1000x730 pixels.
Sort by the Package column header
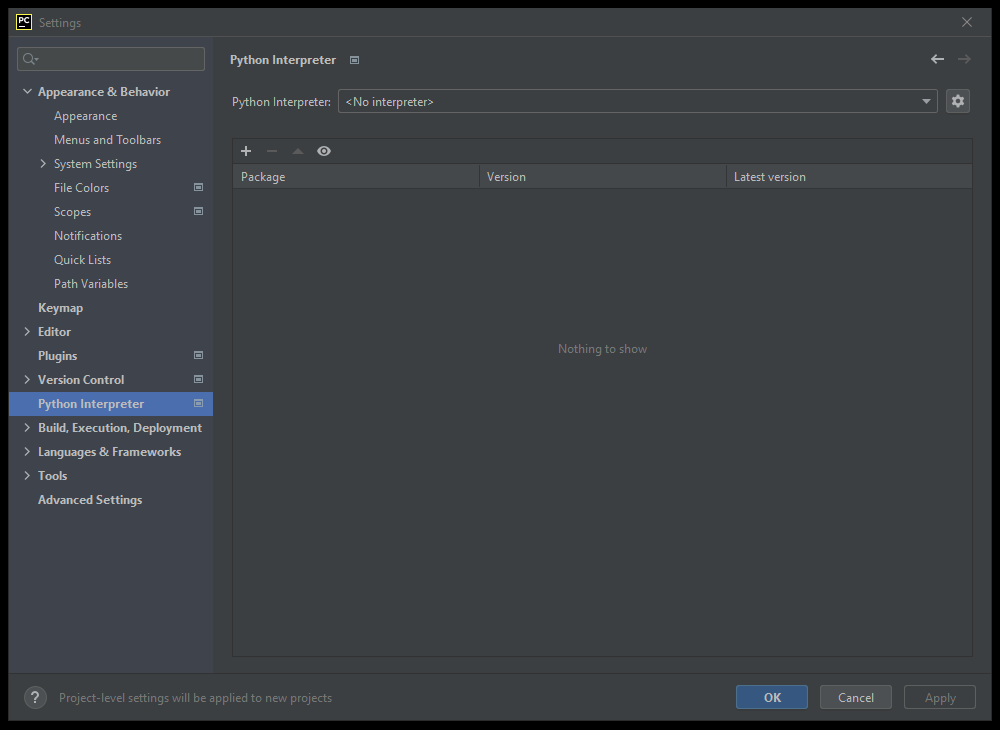pyautogui.click(x=355, y=177)
